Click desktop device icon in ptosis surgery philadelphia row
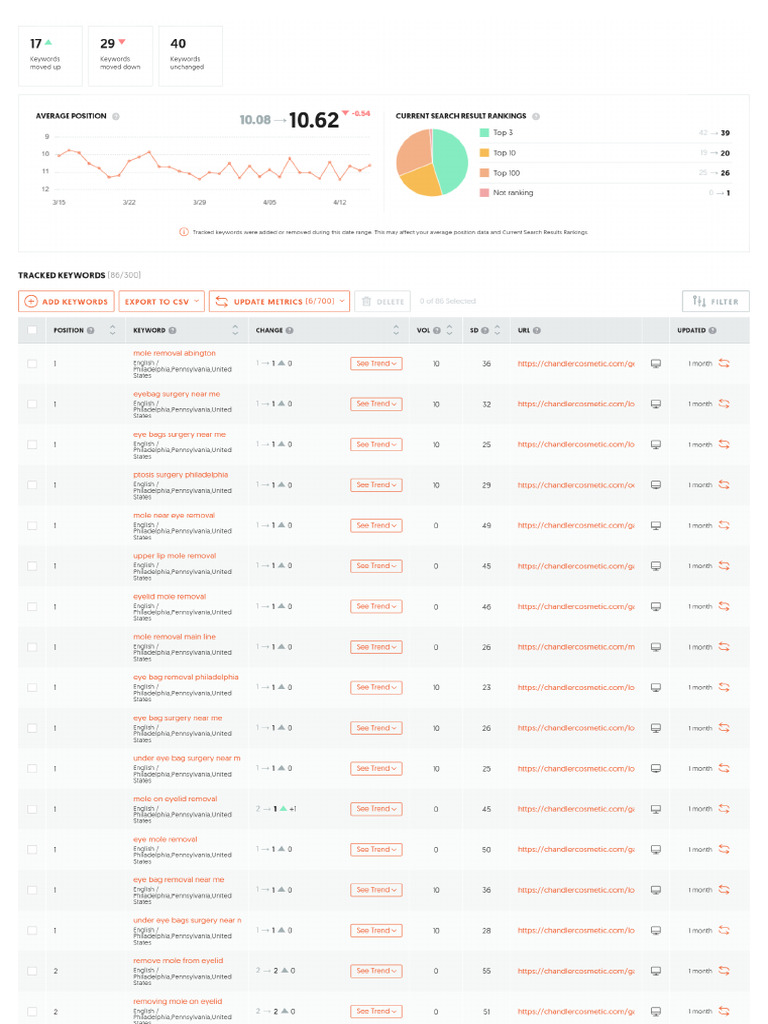Image resolution: width=768 pixels, height=1024 pixels. click(656, 485)
